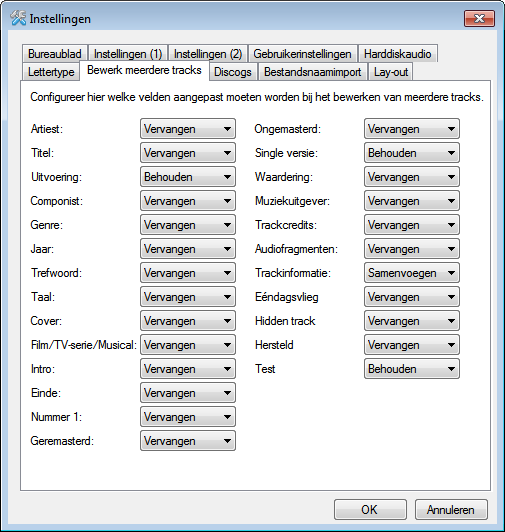505x532 pixels.
Task: Select the Harddiskaudio tab
Action: coord(398,54)
